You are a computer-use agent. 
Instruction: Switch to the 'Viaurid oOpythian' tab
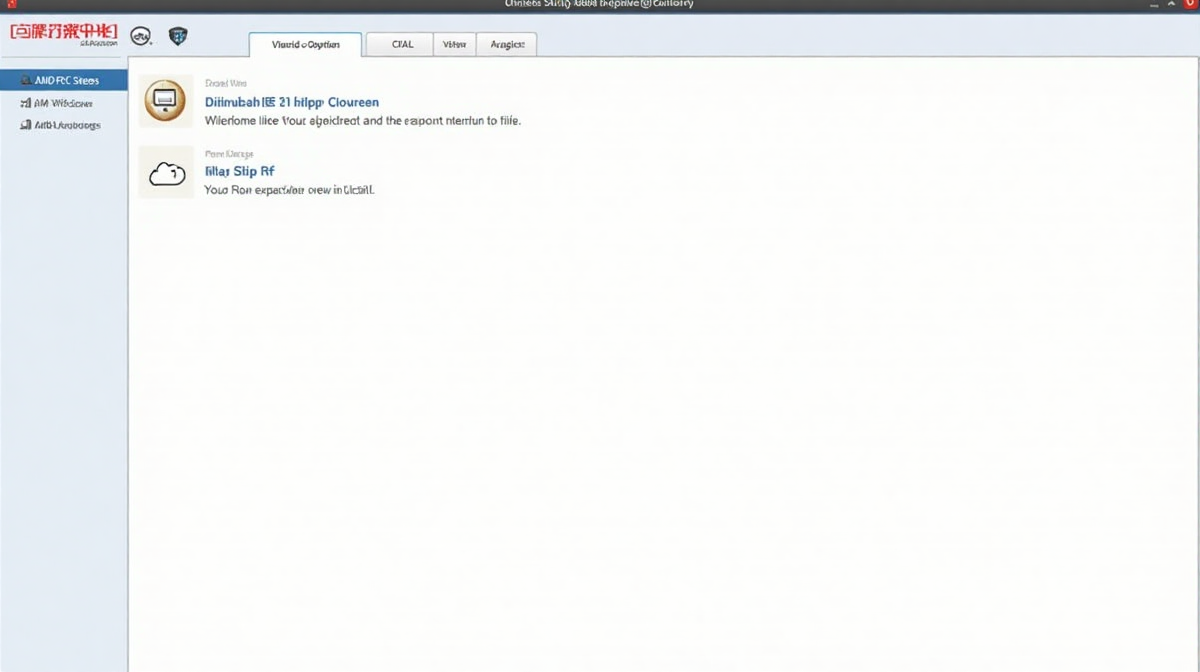[x=305, y=44]
